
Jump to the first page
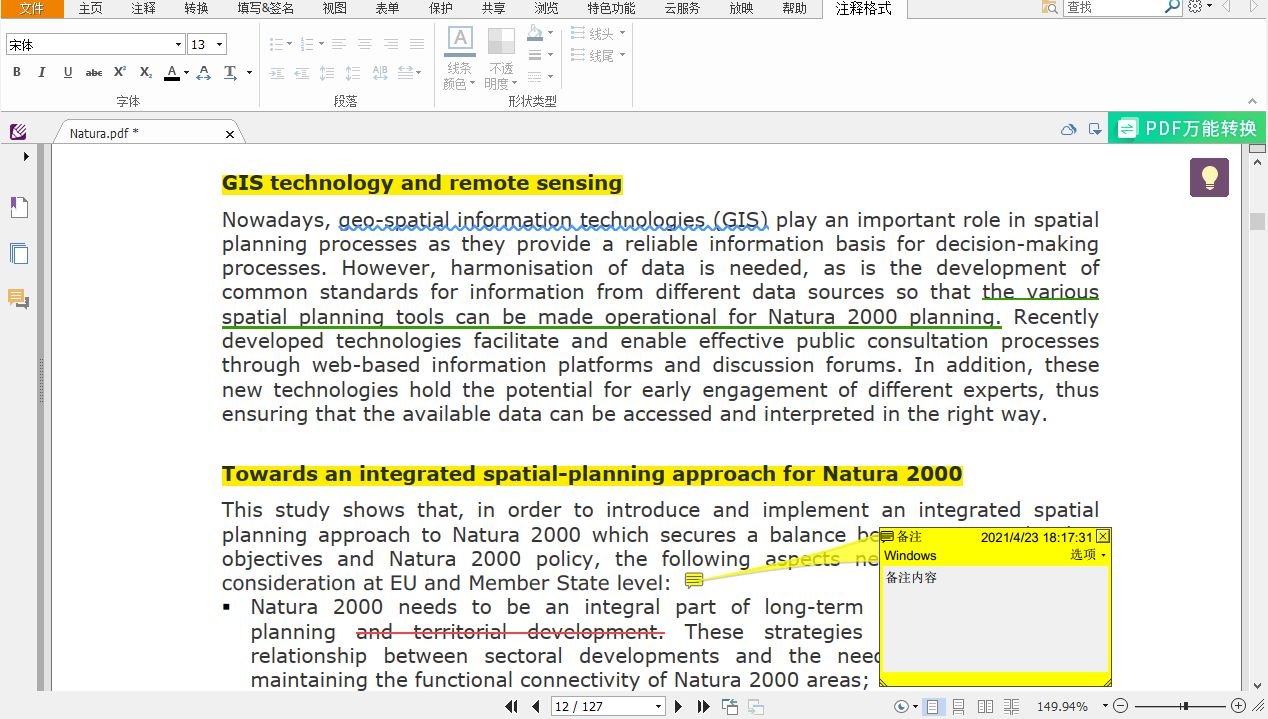(x=512, y=706)
